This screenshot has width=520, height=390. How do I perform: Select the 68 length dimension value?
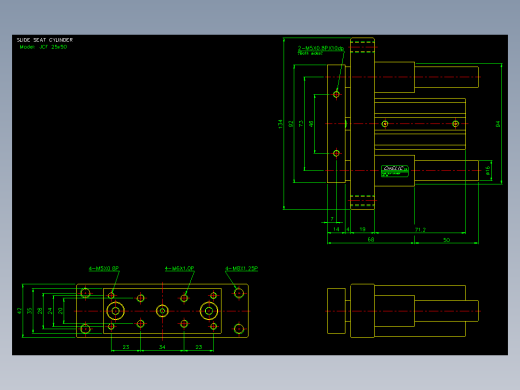point(371,239)
